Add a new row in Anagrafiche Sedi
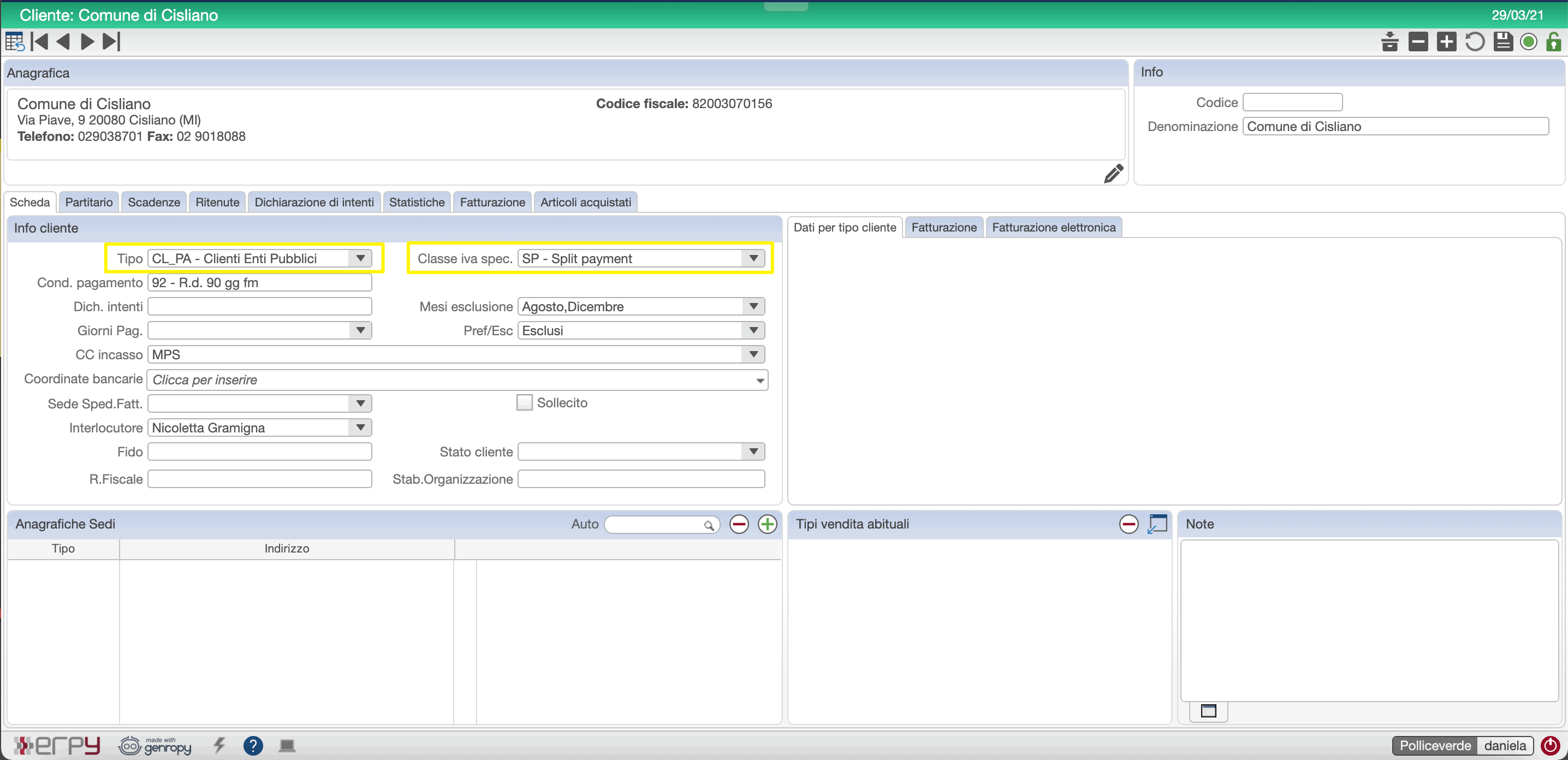 click(768, 524)
